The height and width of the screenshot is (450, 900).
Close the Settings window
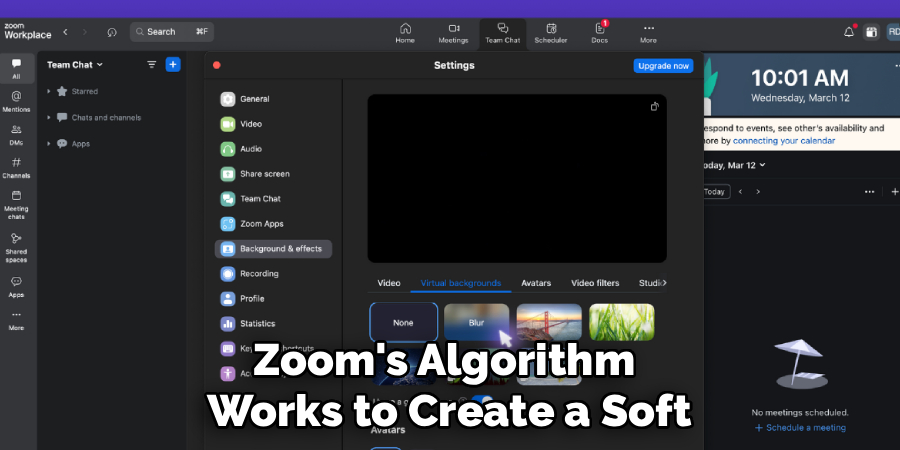click(216, 65)
